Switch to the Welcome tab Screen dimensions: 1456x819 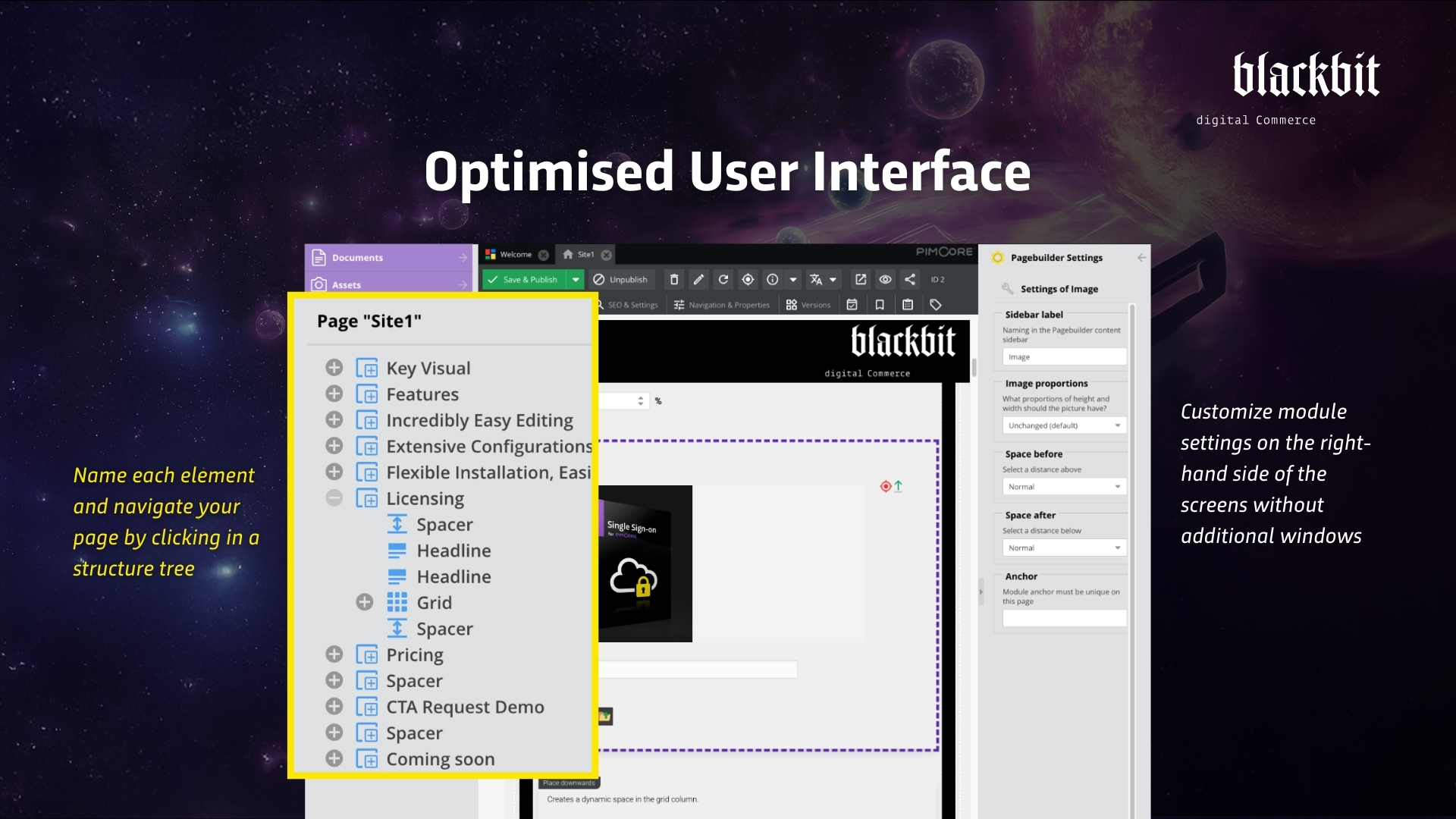pyautogui.click(x=516, y=255)
